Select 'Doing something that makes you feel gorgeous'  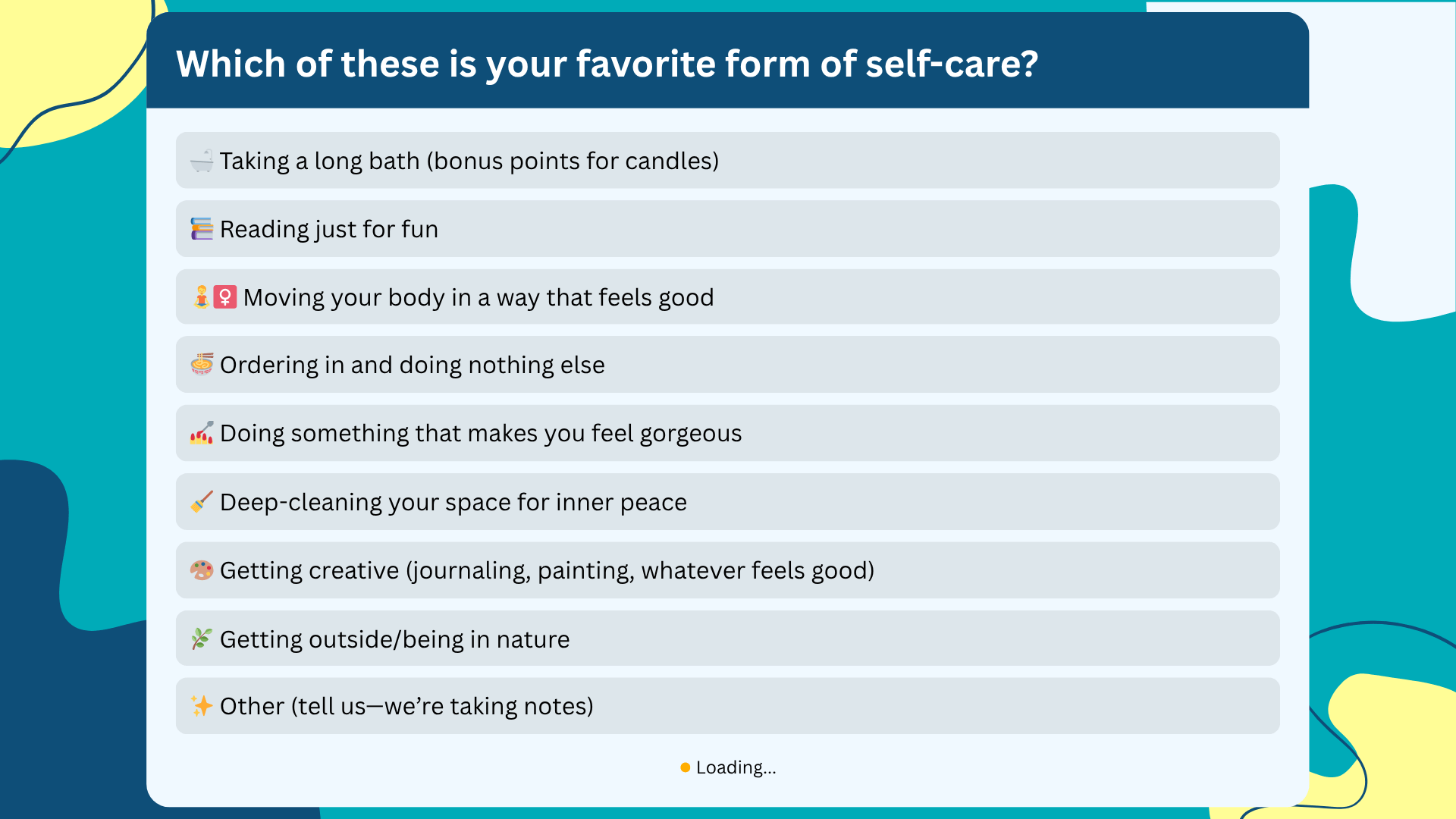(x=728, y=433)
